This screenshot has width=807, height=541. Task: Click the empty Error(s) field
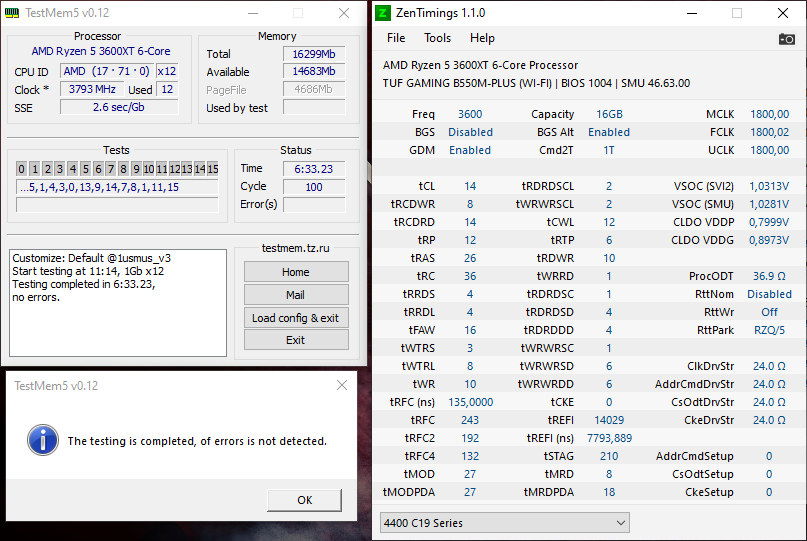coord(314,204)
